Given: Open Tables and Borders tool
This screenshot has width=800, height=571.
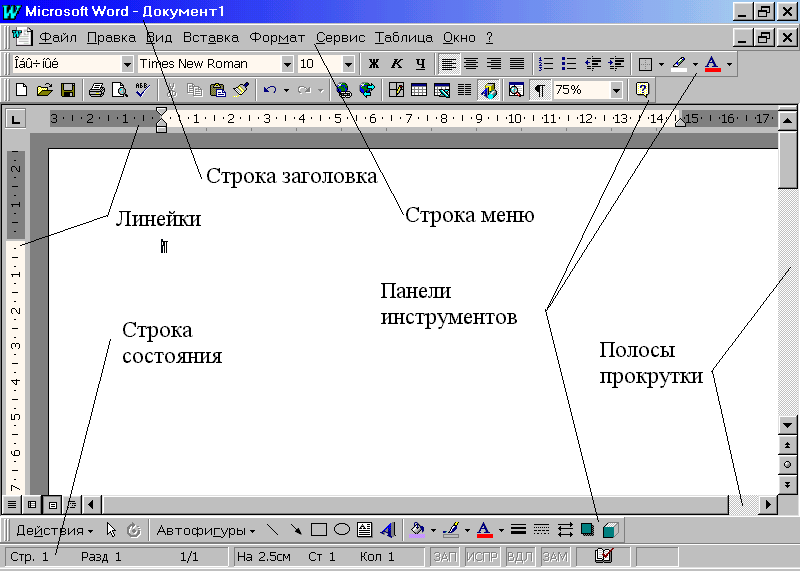Looking at the screenshot, I should 396,90.
